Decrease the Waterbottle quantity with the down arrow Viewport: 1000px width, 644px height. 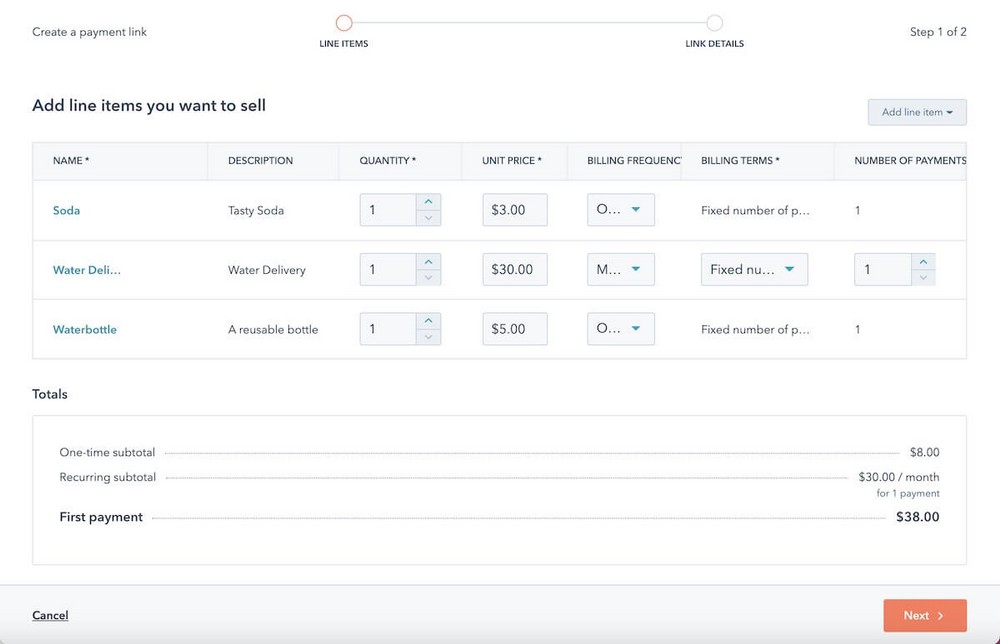point(429,337)
